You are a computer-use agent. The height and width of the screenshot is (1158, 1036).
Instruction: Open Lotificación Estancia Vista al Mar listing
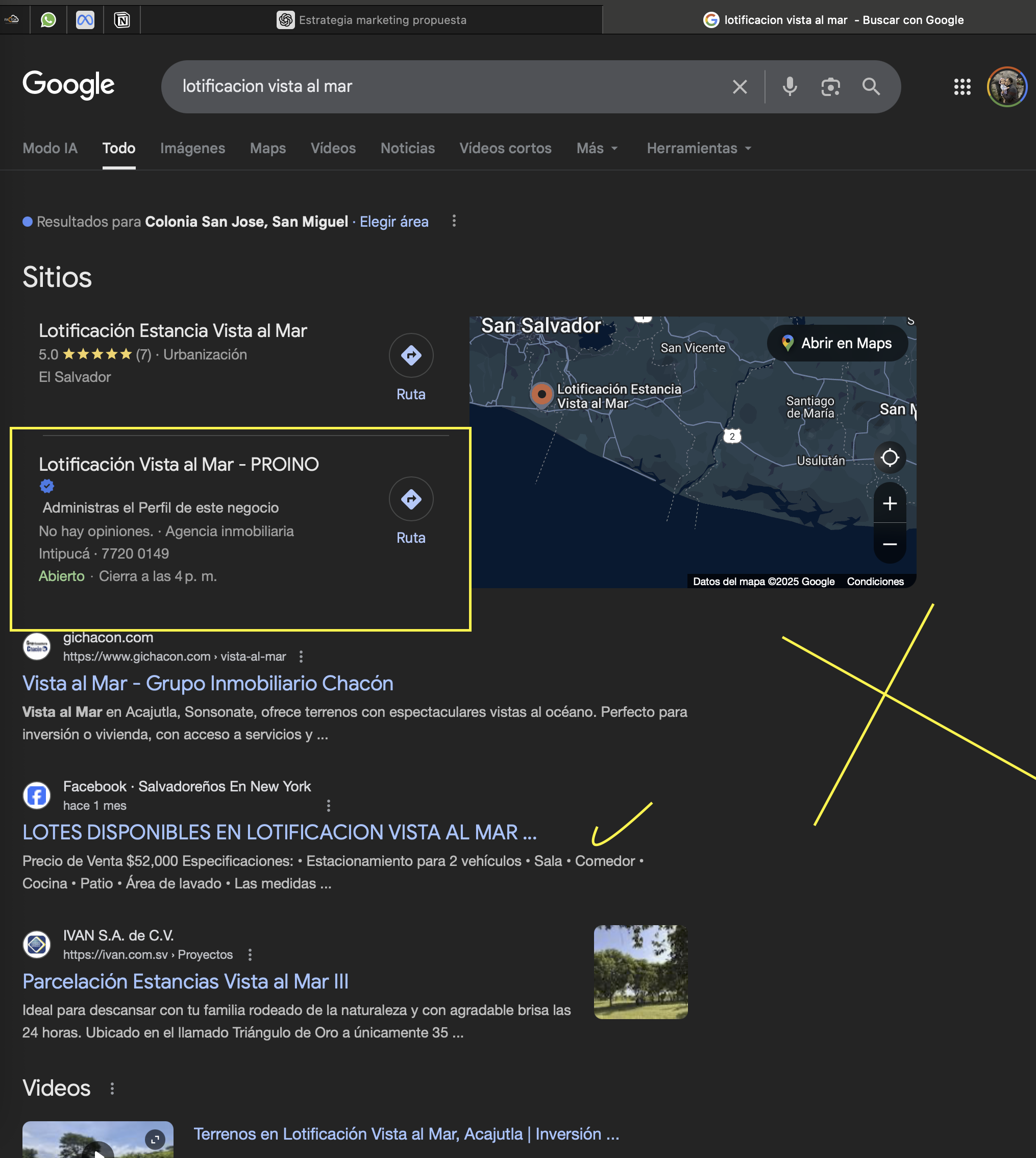tap(173, 330)
